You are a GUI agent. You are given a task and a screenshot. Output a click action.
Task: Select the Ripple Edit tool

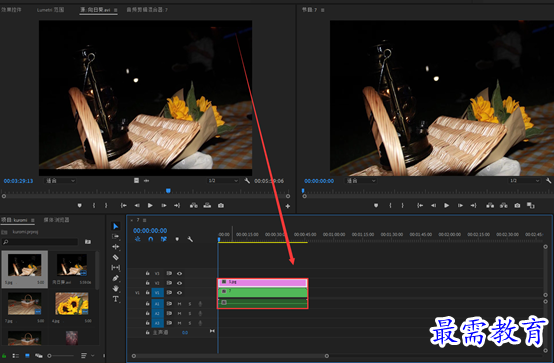point(116,247)
